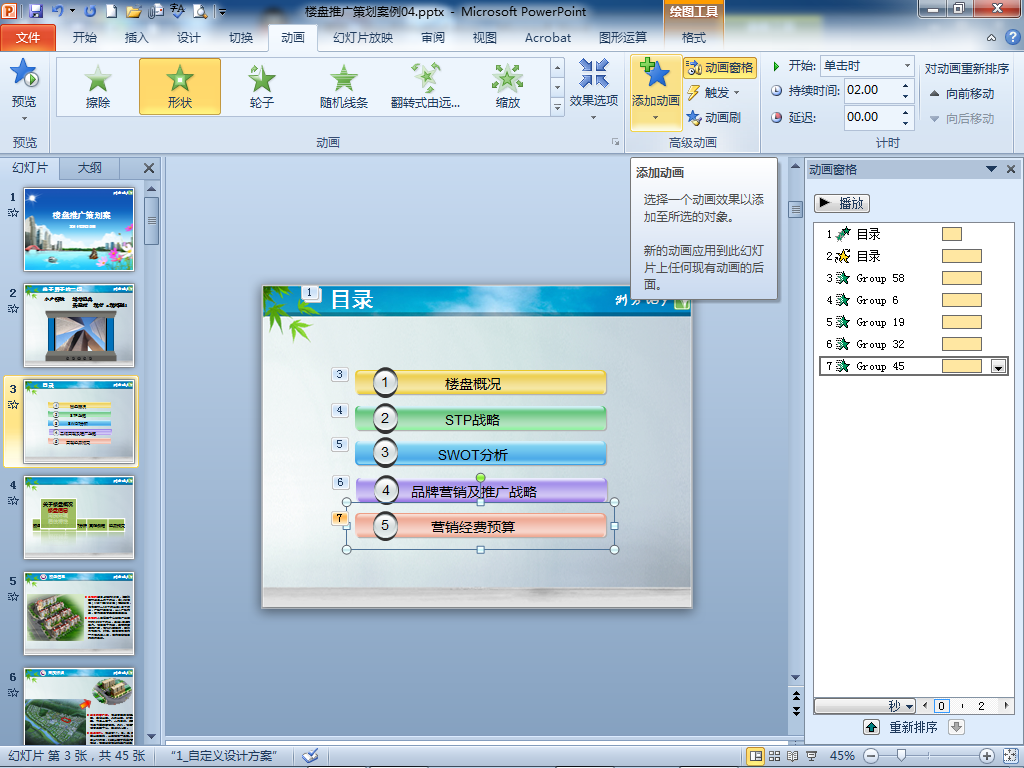Viewport: 1024px width, 768px height.
Task: Select slide 5 thumbnail
Action: tap(79, 613)
